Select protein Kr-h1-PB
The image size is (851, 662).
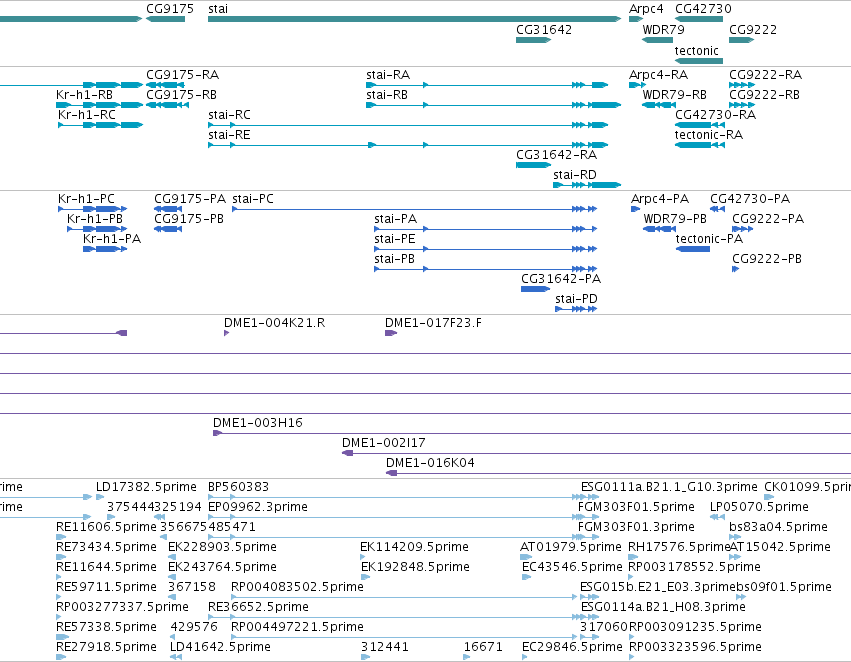pos(97,229)
